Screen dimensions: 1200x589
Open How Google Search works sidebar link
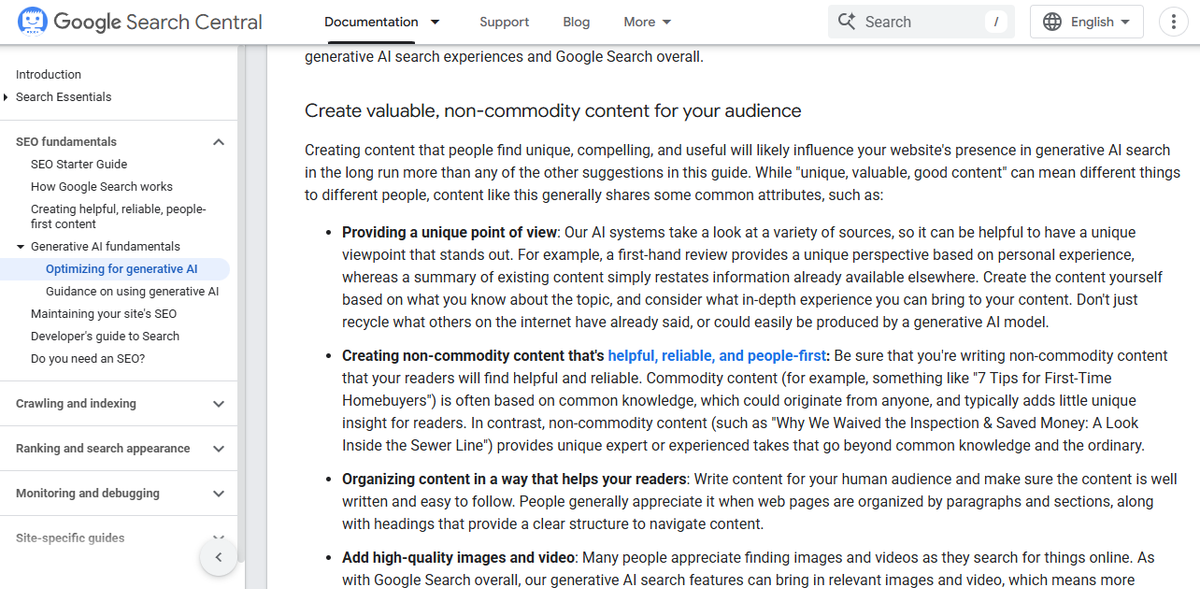tap(102, 187)
